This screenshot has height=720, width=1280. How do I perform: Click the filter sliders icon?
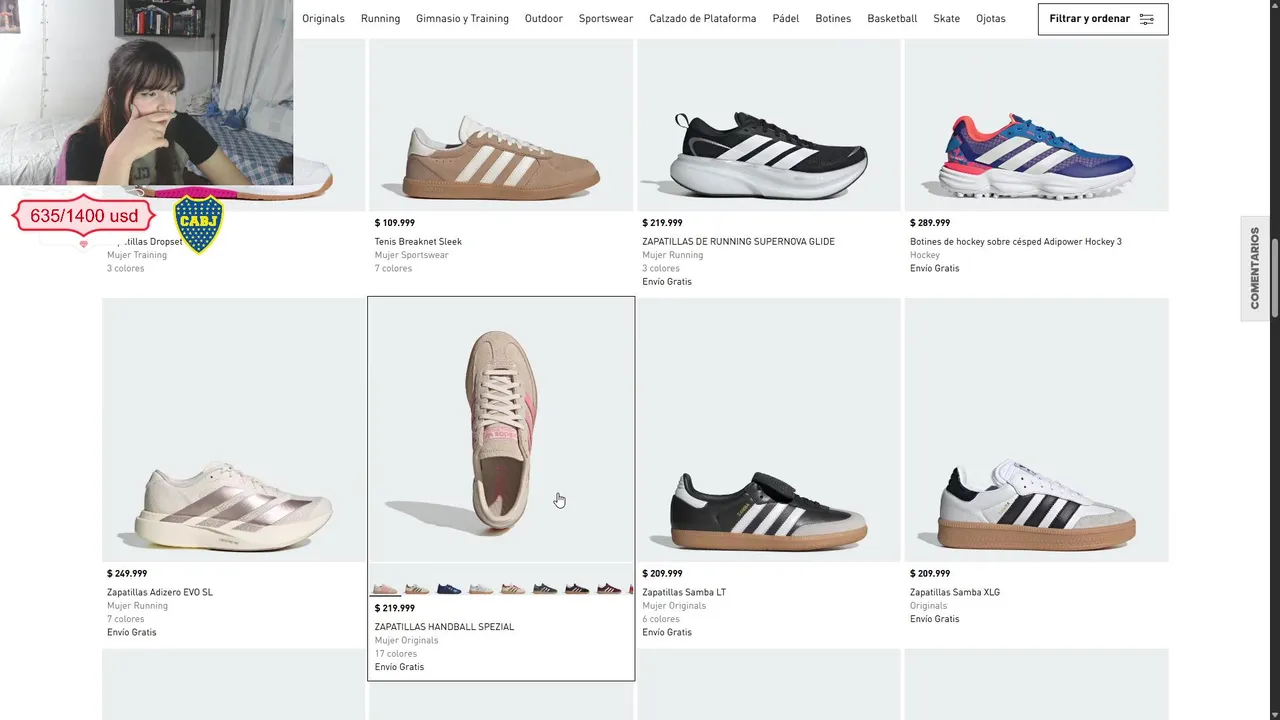[x=1146, y=19]
